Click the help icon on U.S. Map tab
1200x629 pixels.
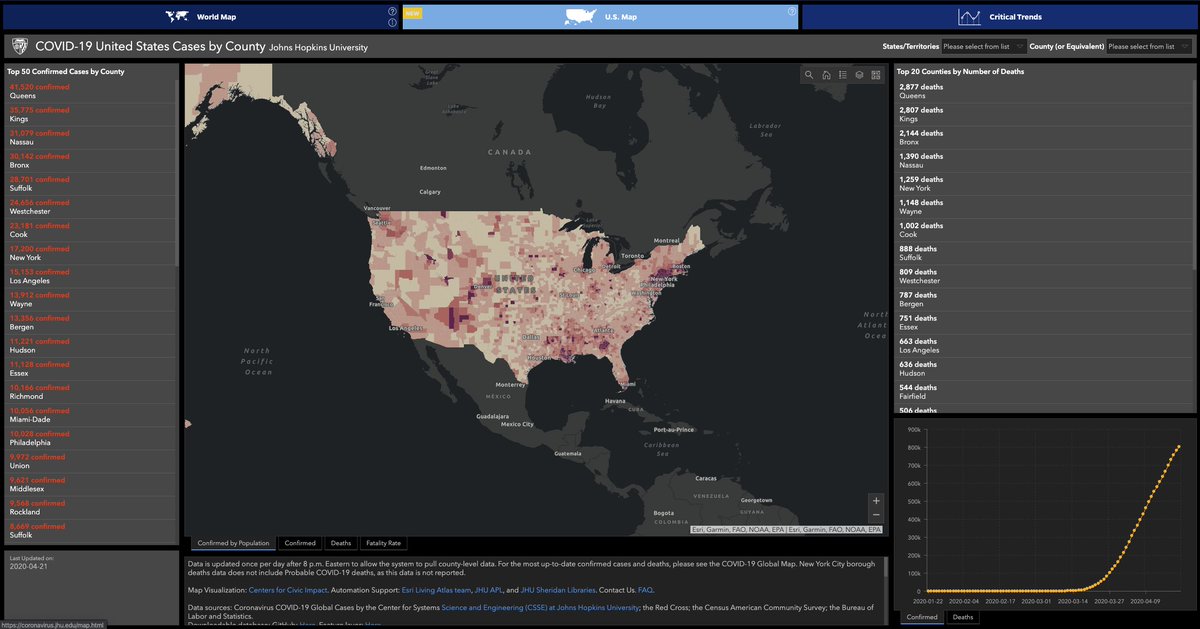(792, 12)
